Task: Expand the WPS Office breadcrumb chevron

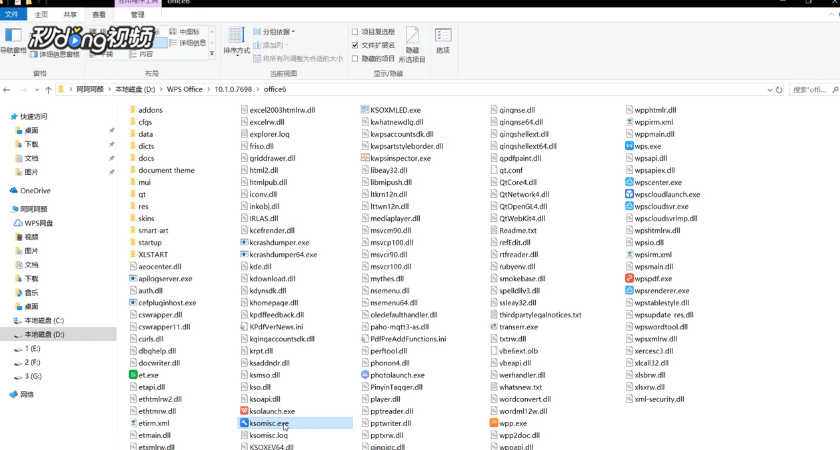Action: coord(209,89)
